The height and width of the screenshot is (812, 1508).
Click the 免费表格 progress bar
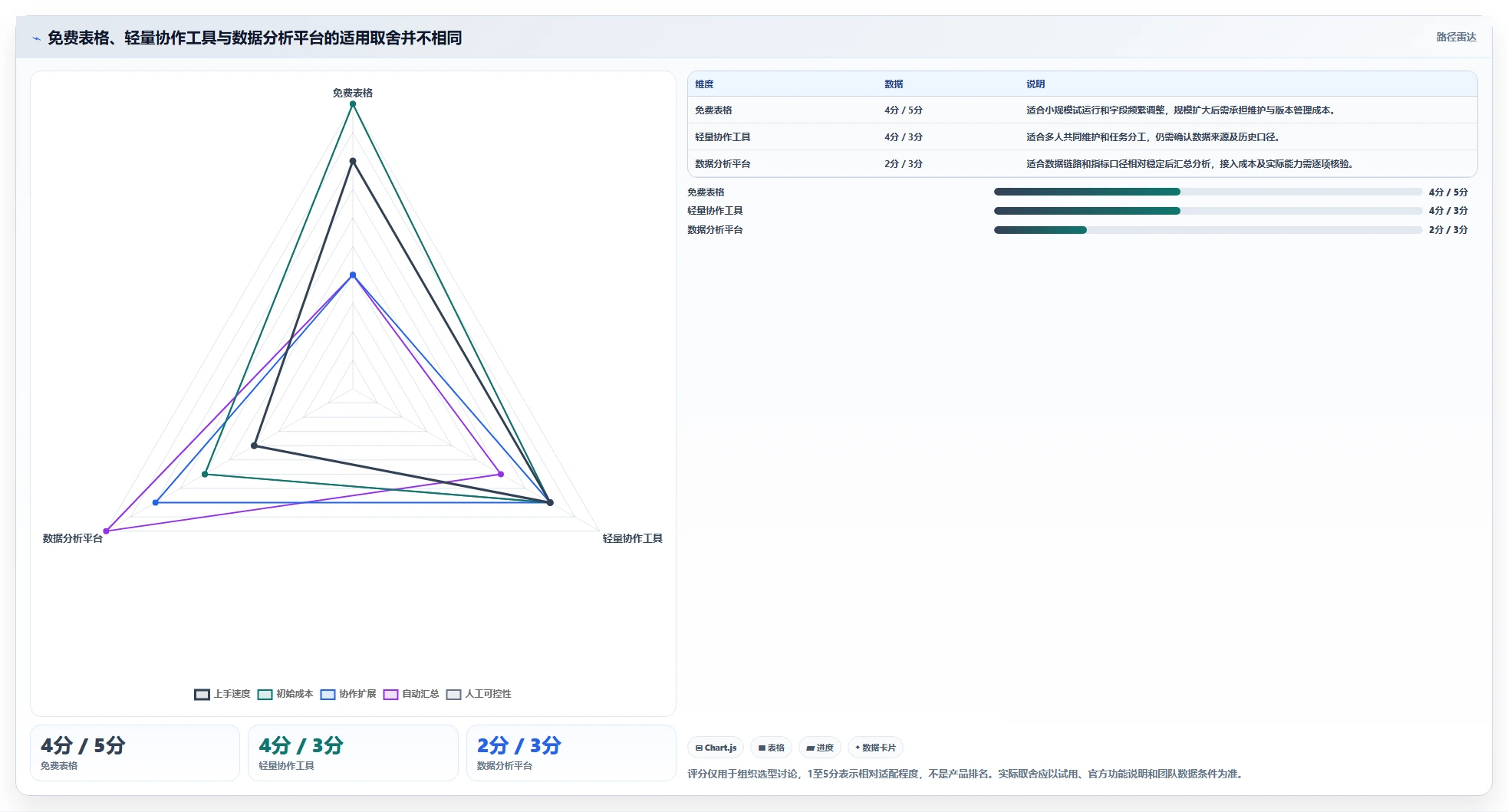1208,192
